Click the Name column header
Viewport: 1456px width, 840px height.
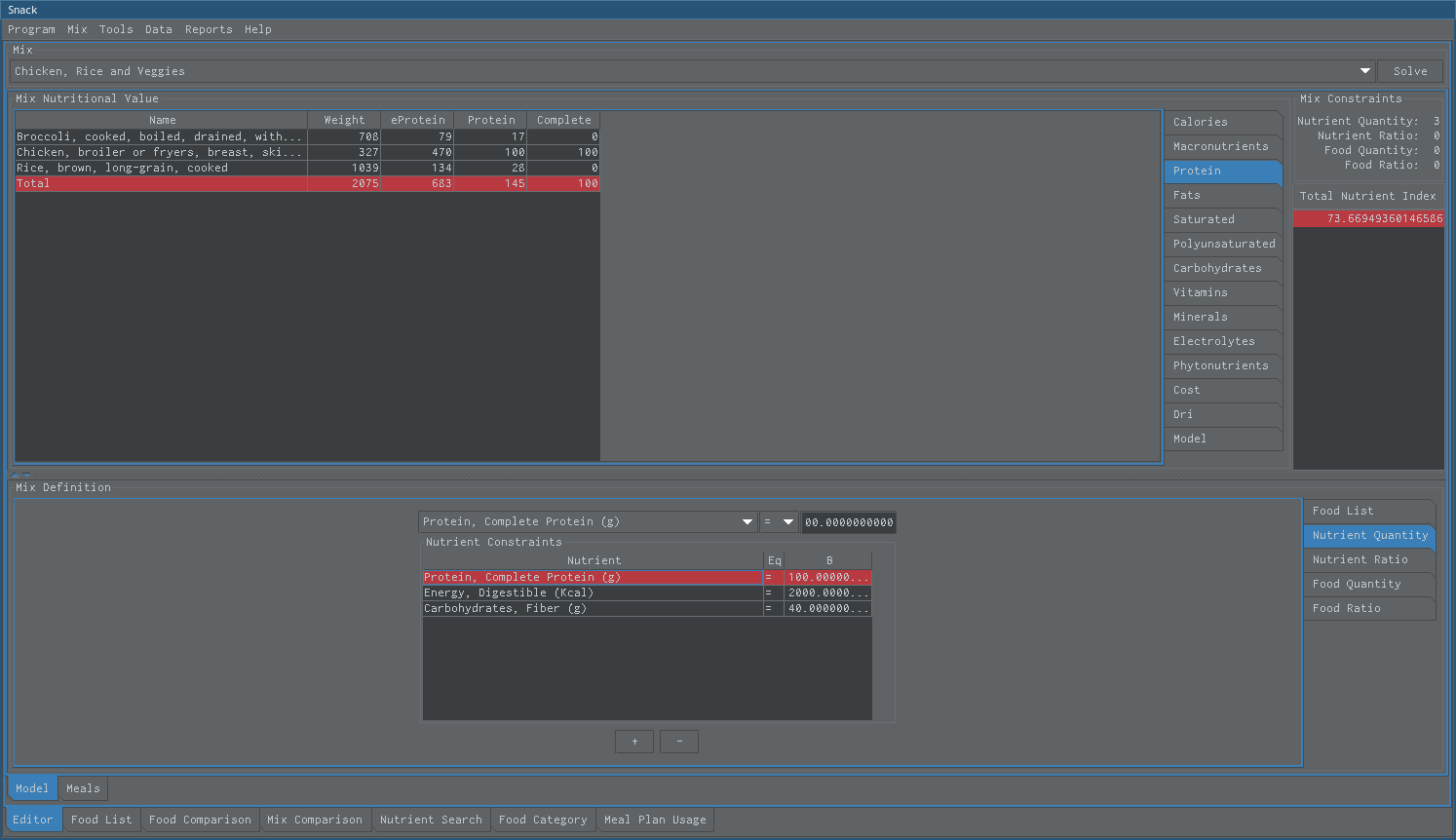(162, 120)
